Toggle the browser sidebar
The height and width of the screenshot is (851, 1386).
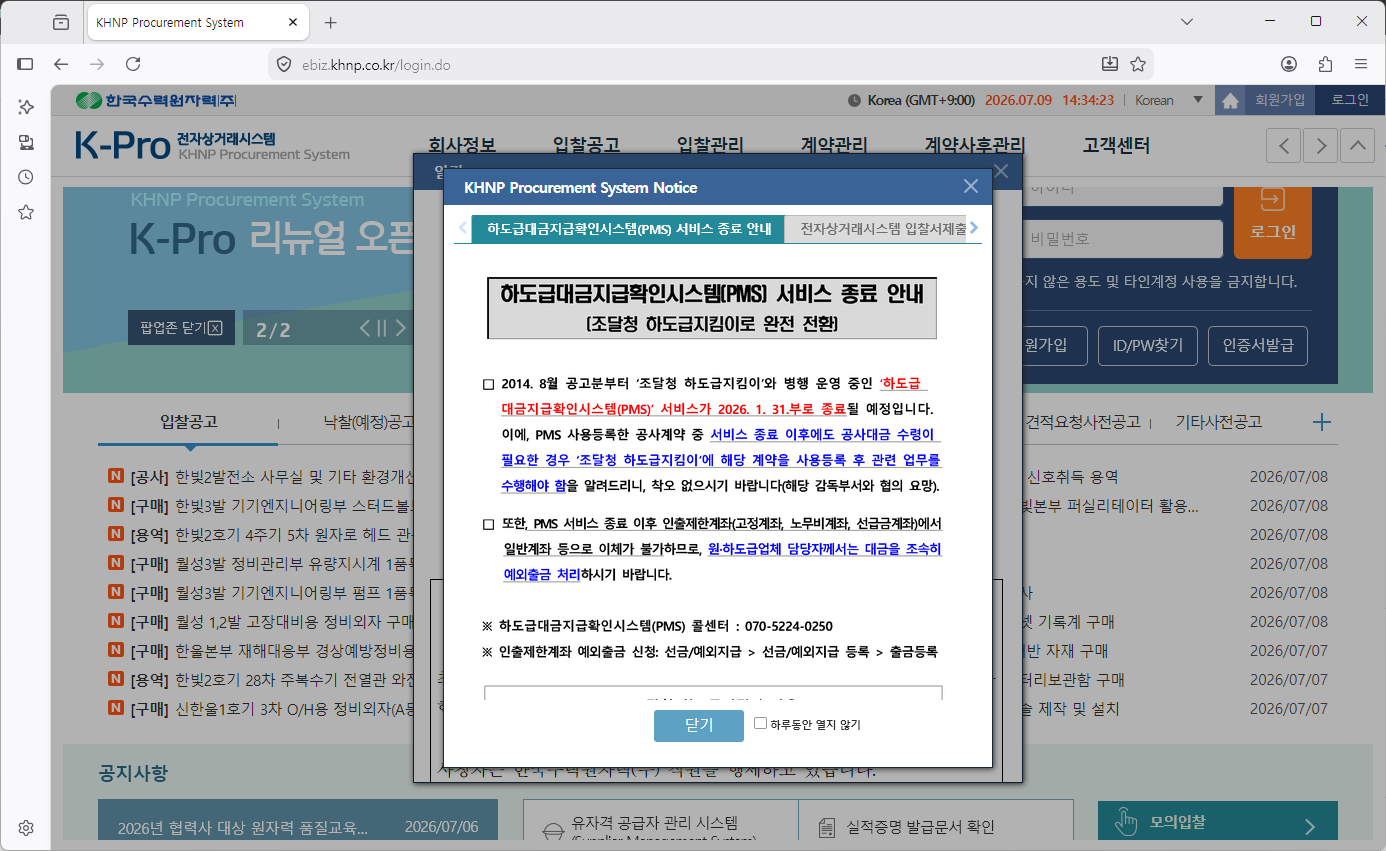click(x=26, y=64)
